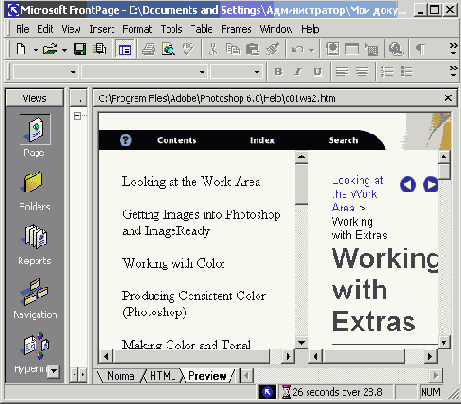Close the c01wa2.htm document pane

(448, 98)
